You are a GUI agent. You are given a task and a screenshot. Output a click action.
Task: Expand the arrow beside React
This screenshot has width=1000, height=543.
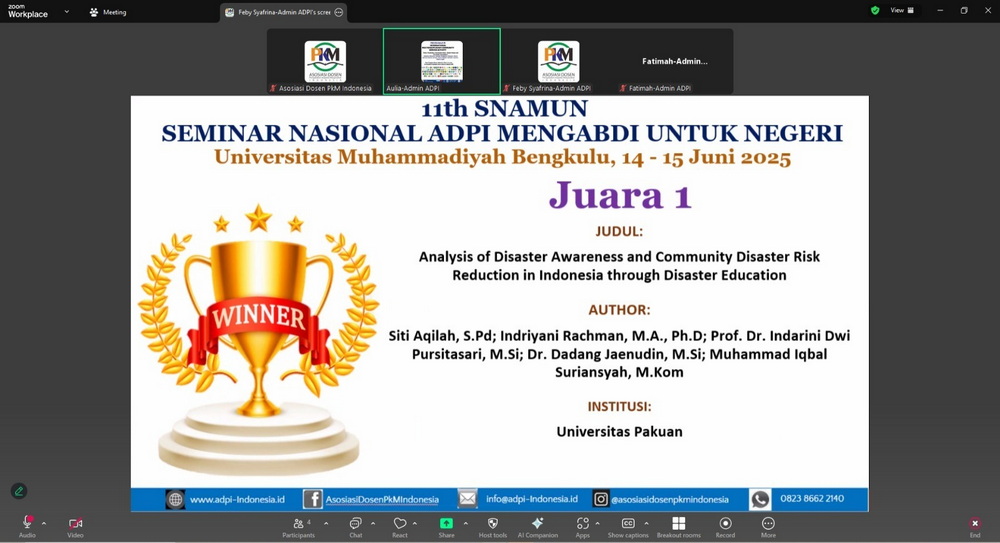415,523
